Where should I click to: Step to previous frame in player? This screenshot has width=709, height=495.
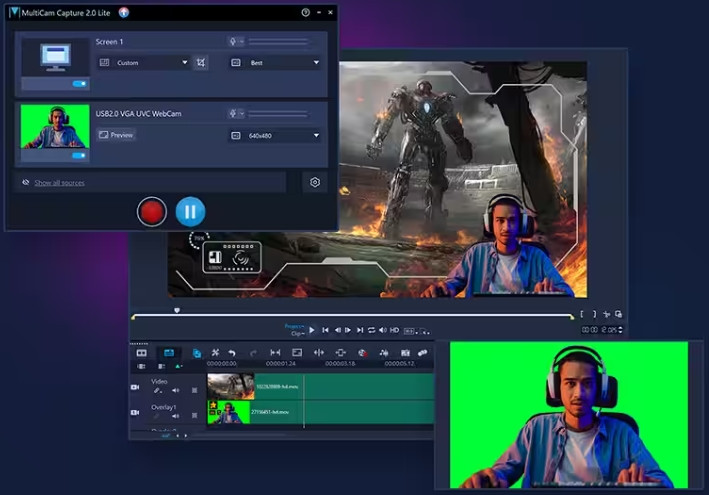click(337, 330)
